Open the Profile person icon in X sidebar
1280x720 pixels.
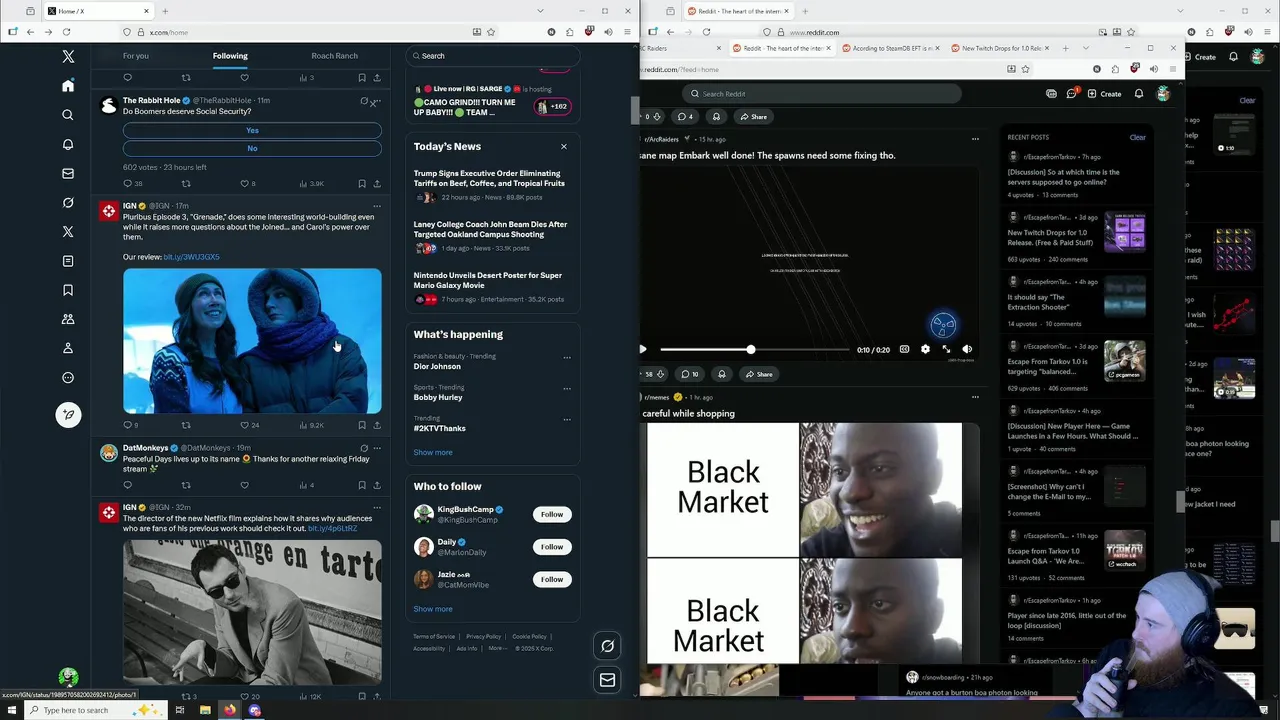click(68, 348)
